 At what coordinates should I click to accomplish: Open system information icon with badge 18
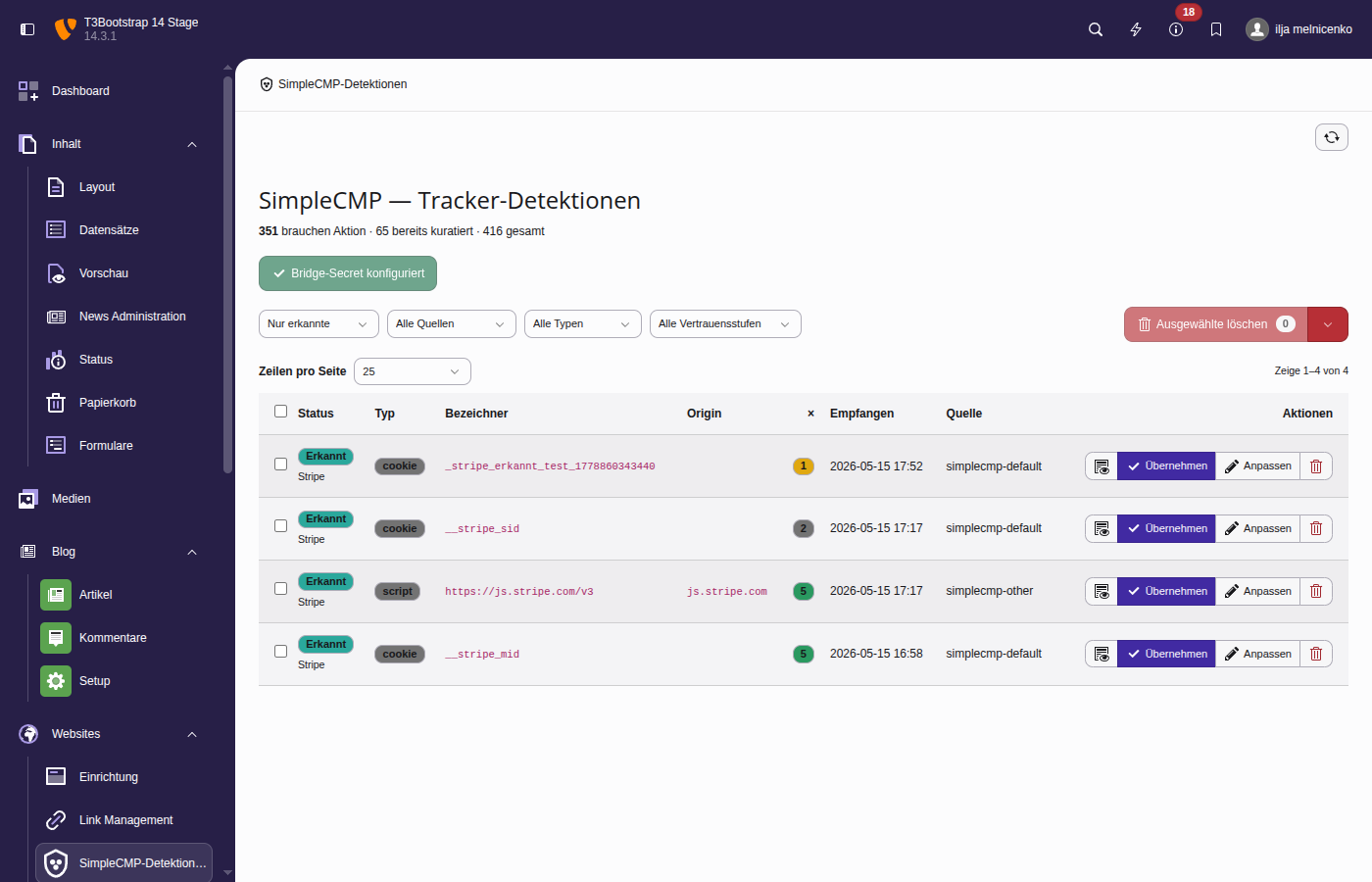[x=1176, y=29]
